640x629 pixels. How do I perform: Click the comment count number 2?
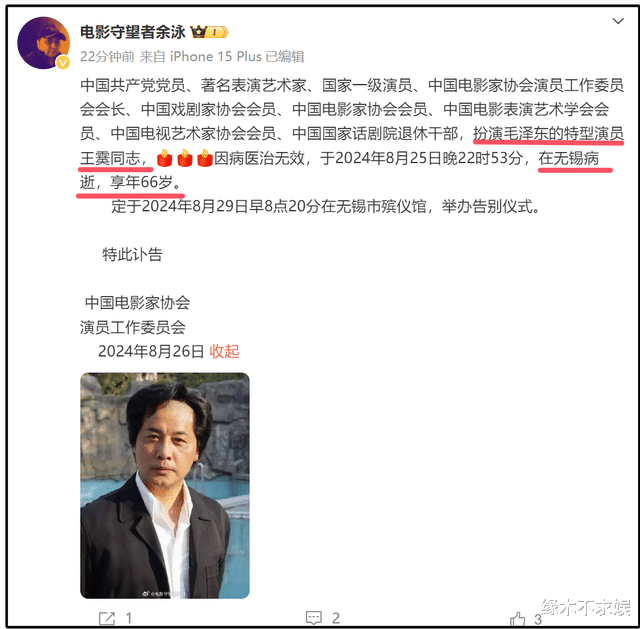(336, 618)
